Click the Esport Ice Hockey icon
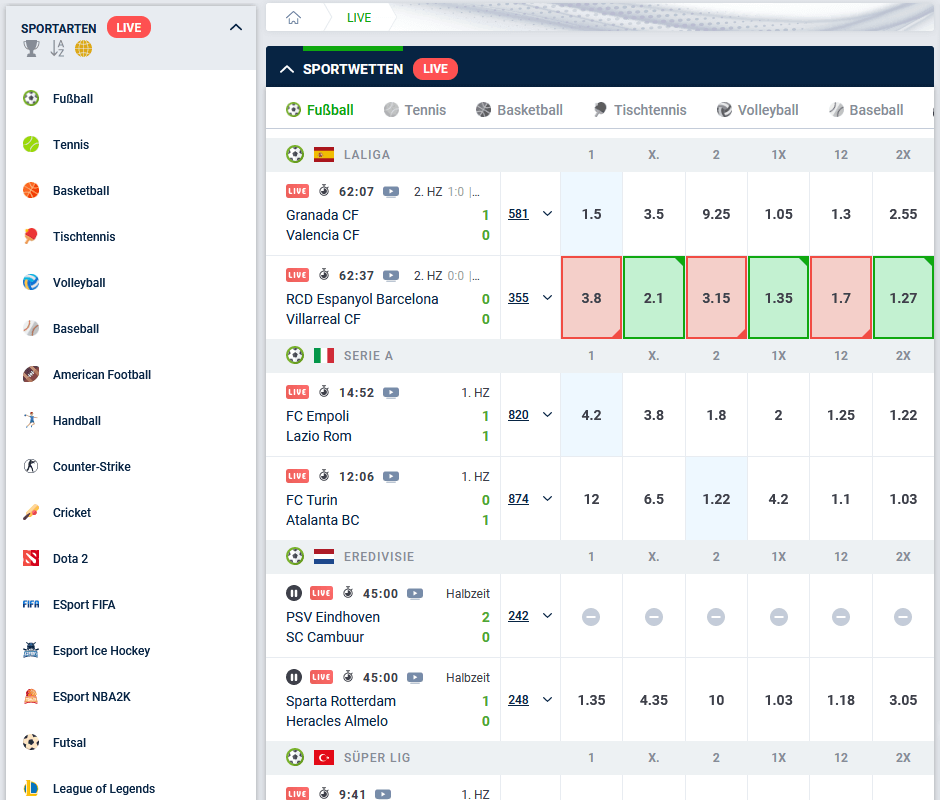Viewport: 940px width, 800px height. [x=31, y=650]
